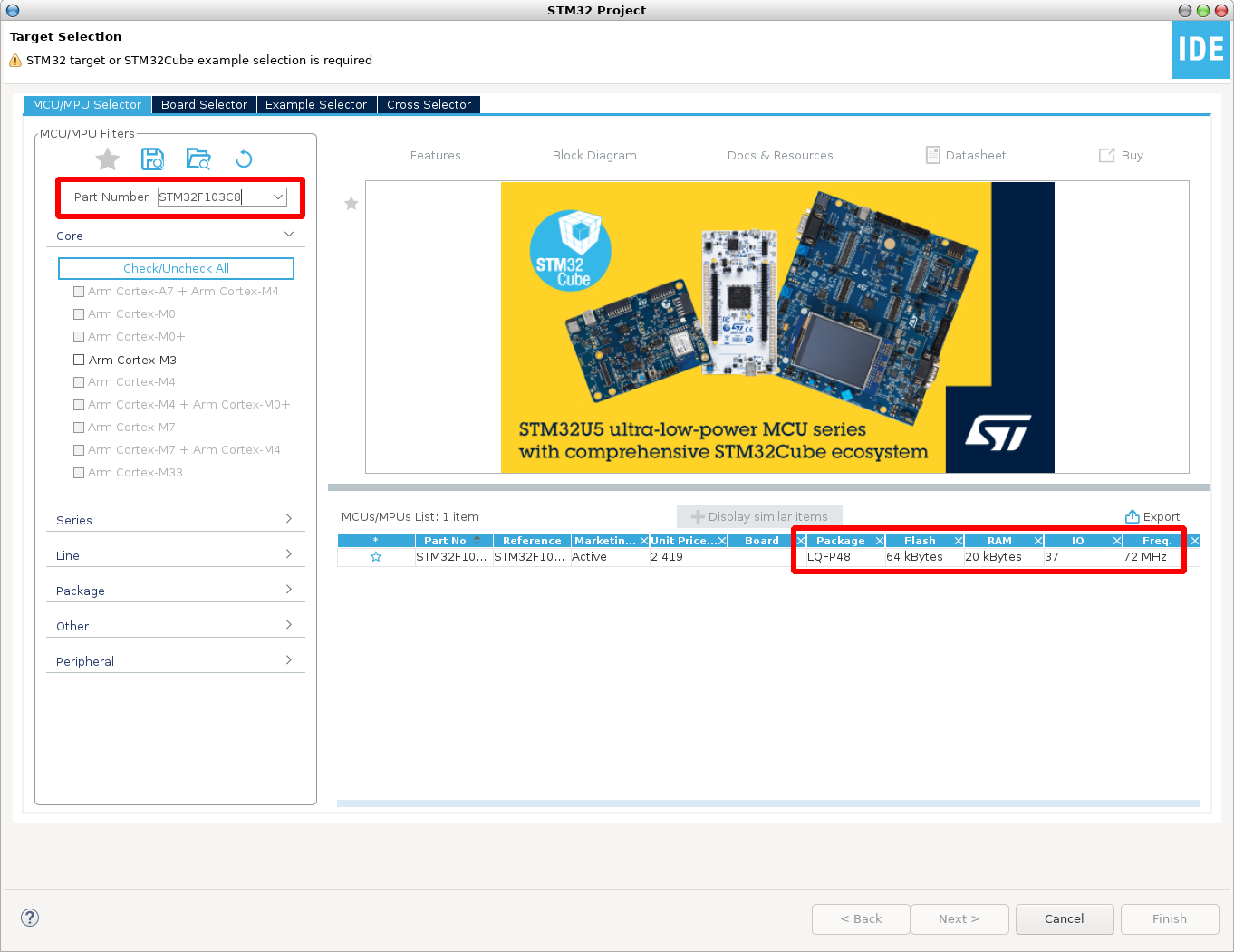Switch to the Board Selector tab

[x=204, y=104]
